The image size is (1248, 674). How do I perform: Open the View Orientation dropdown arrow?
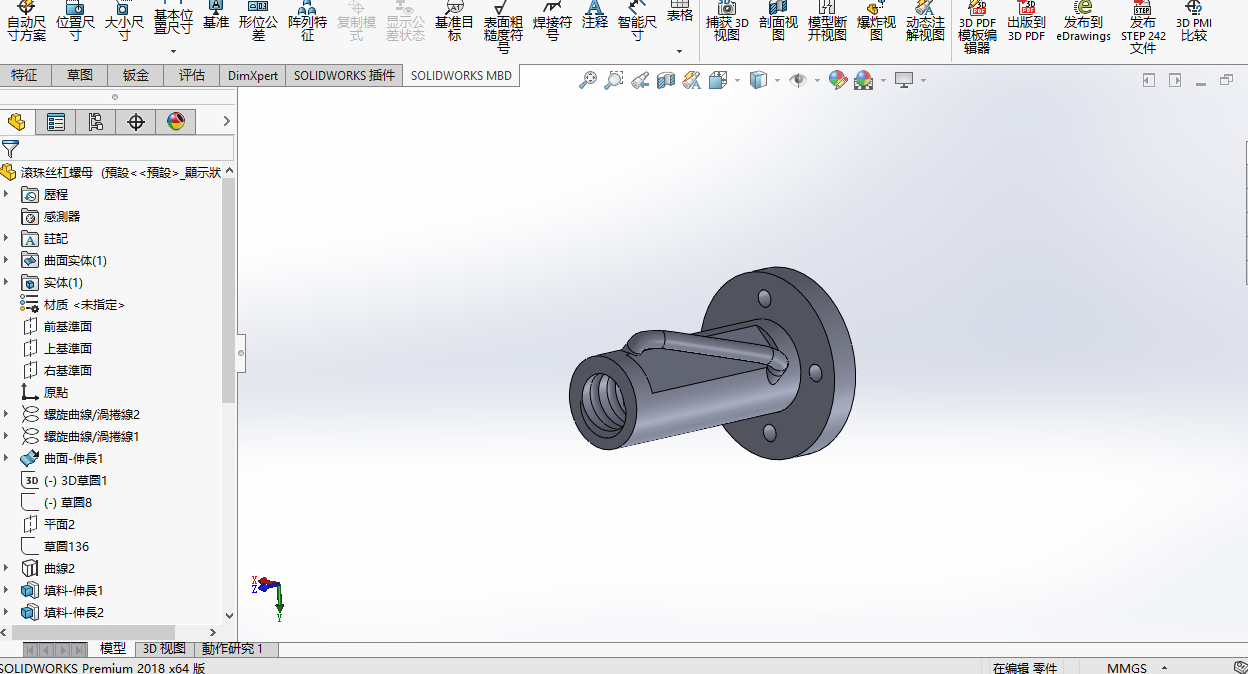click(737, 80)
